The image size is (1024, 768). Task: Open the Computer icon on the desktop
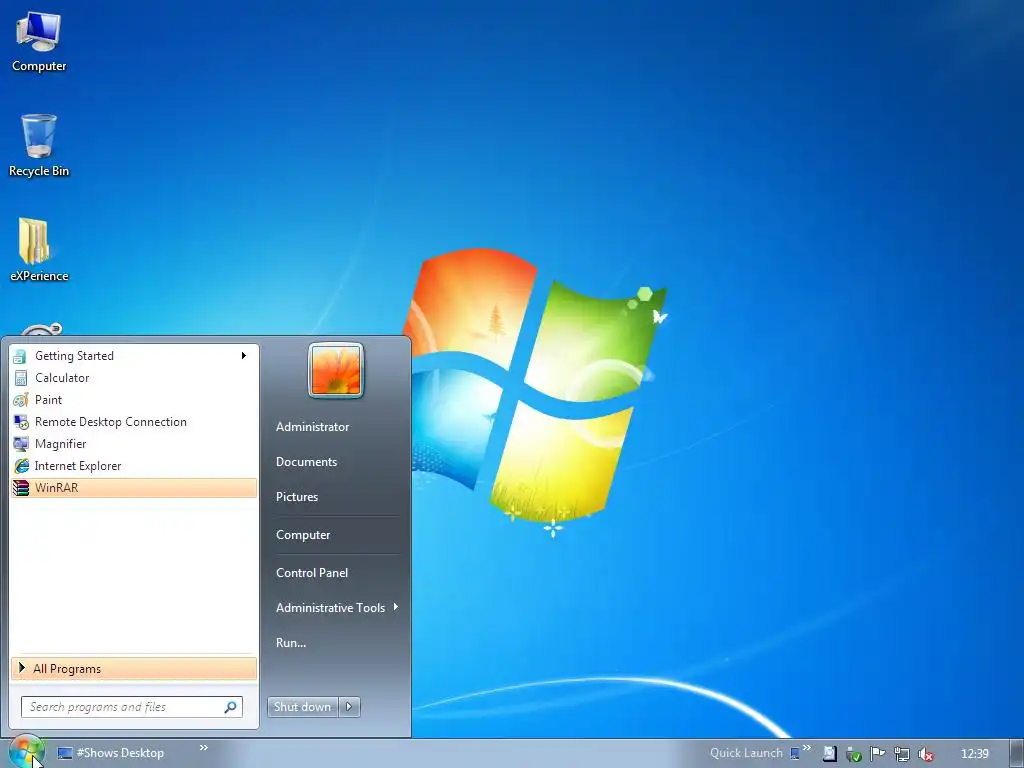coord(39,42)
